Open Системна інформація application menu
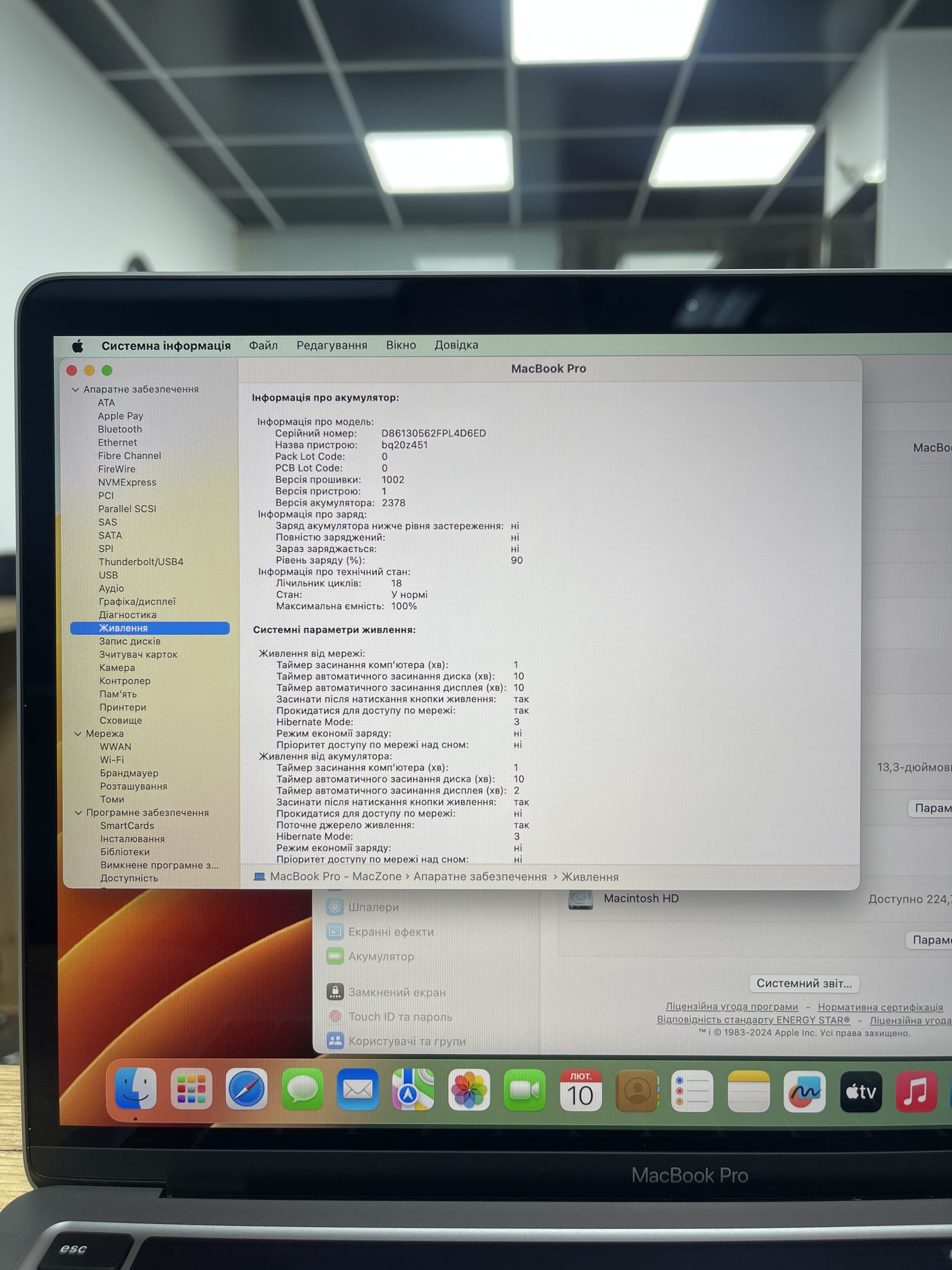Viewport: 952px width, 1270px height. pos(166,346)
